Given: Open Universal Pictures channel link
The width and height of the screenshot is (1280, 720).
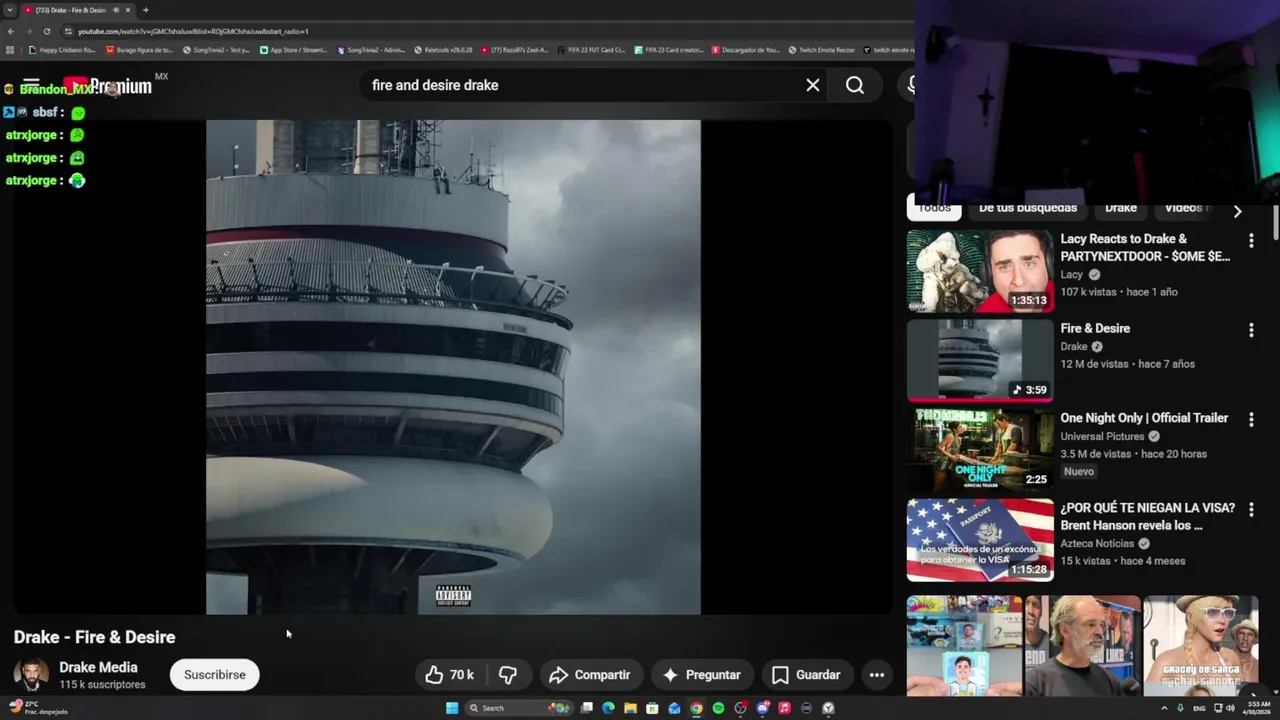Looking at the screenshot, I should (1102, 436).
